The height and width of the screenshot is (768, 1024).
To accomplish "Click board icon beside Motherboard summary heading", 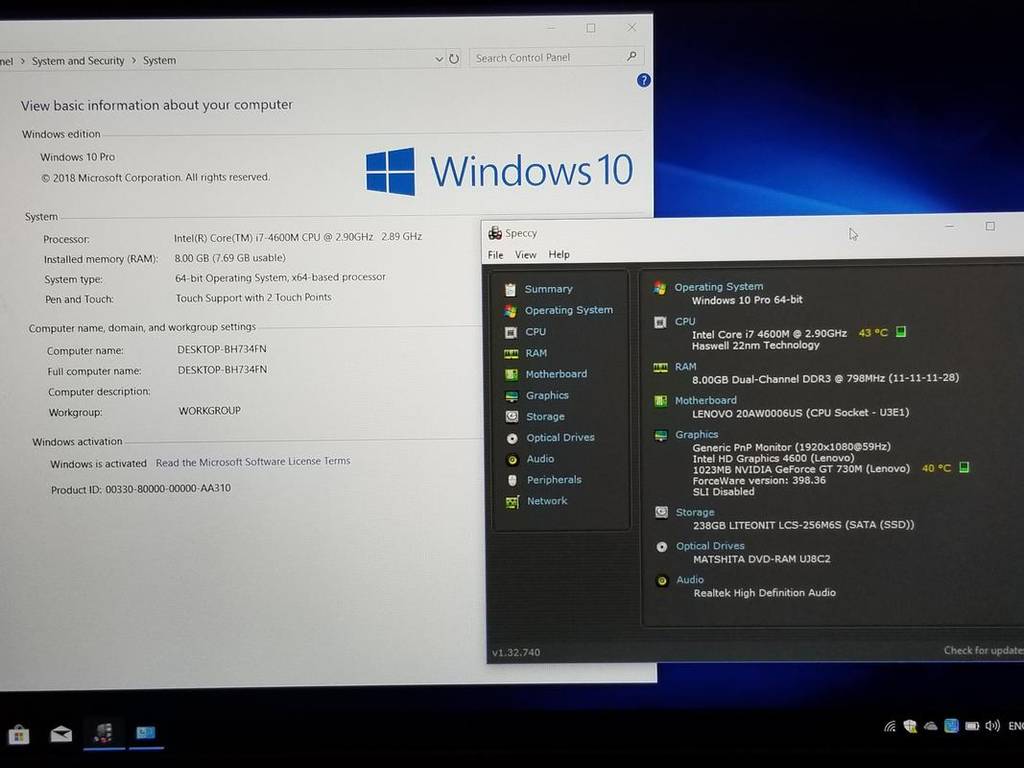I will tap(661, 401).
